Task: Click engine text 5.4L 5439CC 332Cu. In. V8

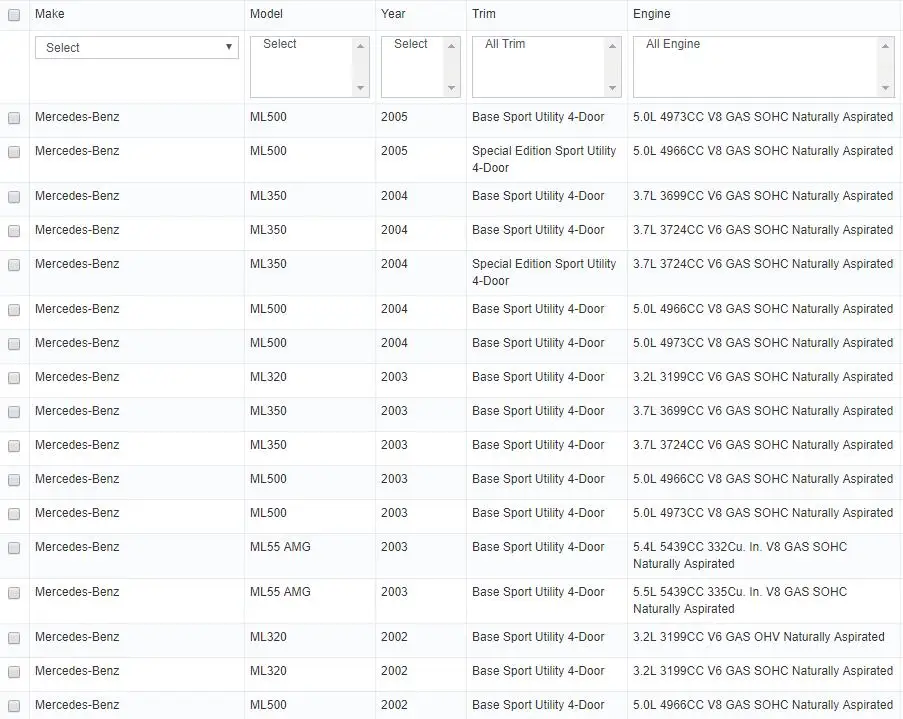Action: coord(740,555)
